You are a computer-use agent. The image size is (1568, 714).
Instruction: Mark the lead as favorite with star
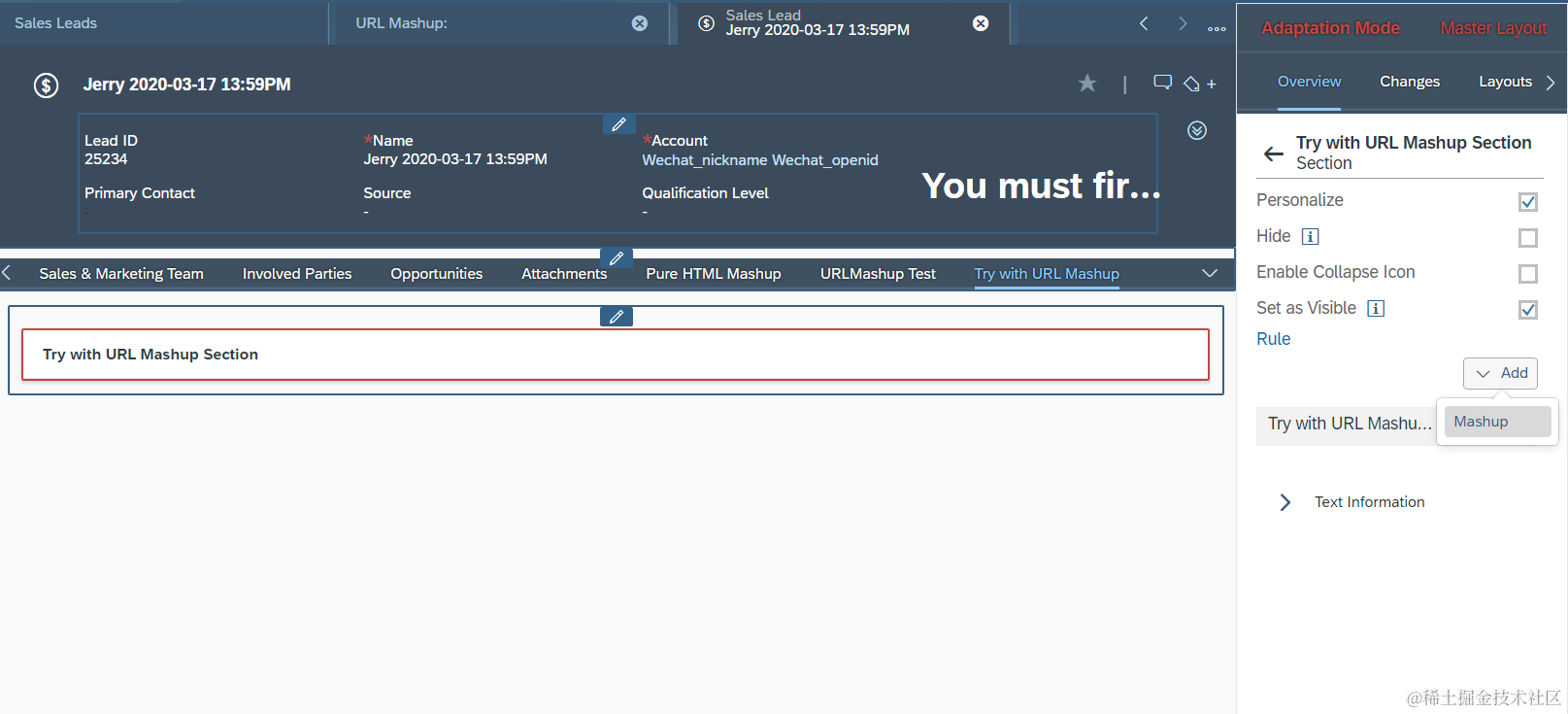pos(1087,84)
